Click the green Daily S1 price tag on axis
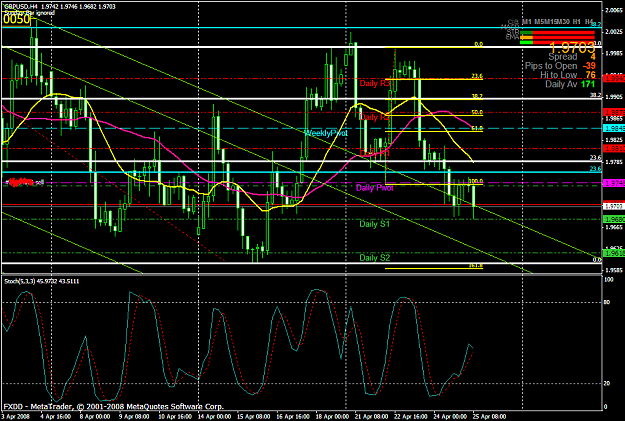625x421 pixels. click(x=614, y=219)
